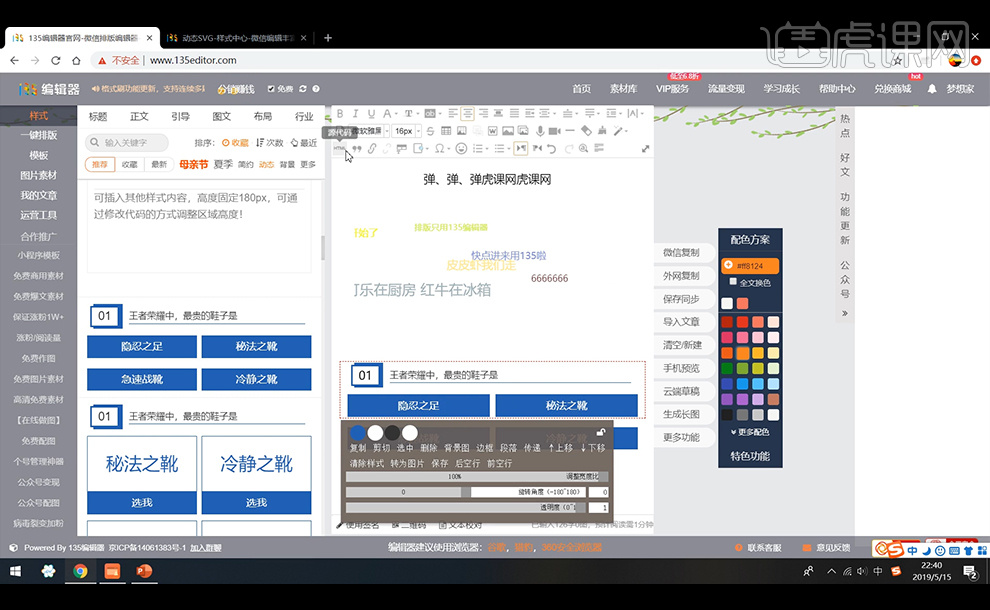Click the browser address bar URL
This screenshot has width=990, height=610.
tap(193, 60)
